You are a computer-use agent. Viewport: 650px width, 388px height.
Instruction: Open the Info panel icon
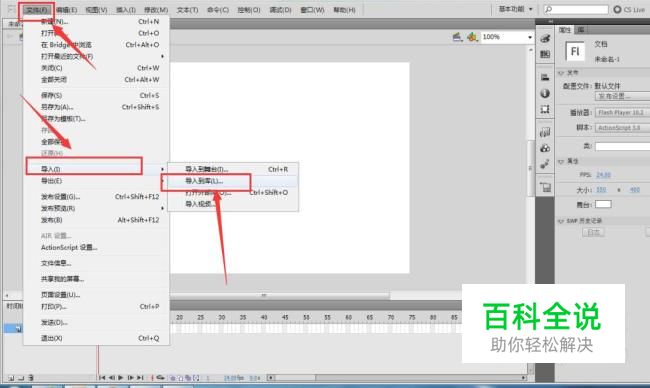tap(545, 93)
